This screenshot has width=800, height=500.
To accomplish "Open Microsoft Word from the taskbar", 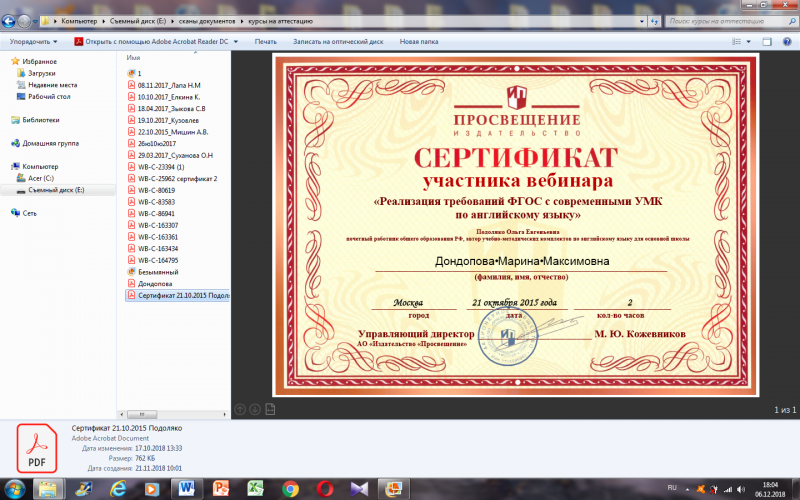I will (x=186, y=489).
